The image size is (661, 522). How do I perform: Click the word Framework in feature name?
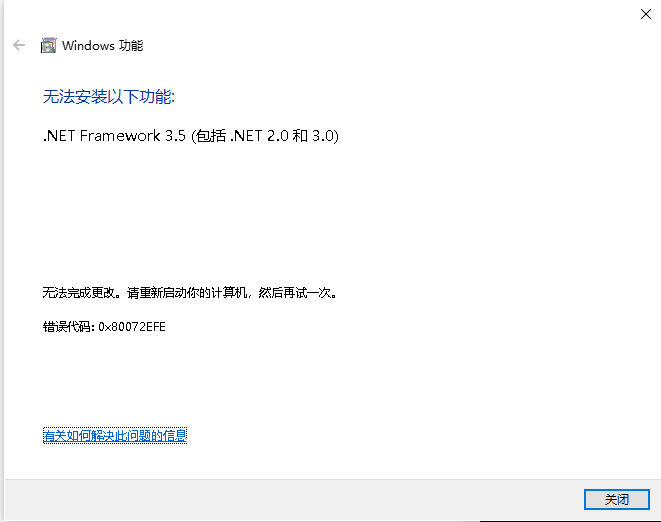120,136
